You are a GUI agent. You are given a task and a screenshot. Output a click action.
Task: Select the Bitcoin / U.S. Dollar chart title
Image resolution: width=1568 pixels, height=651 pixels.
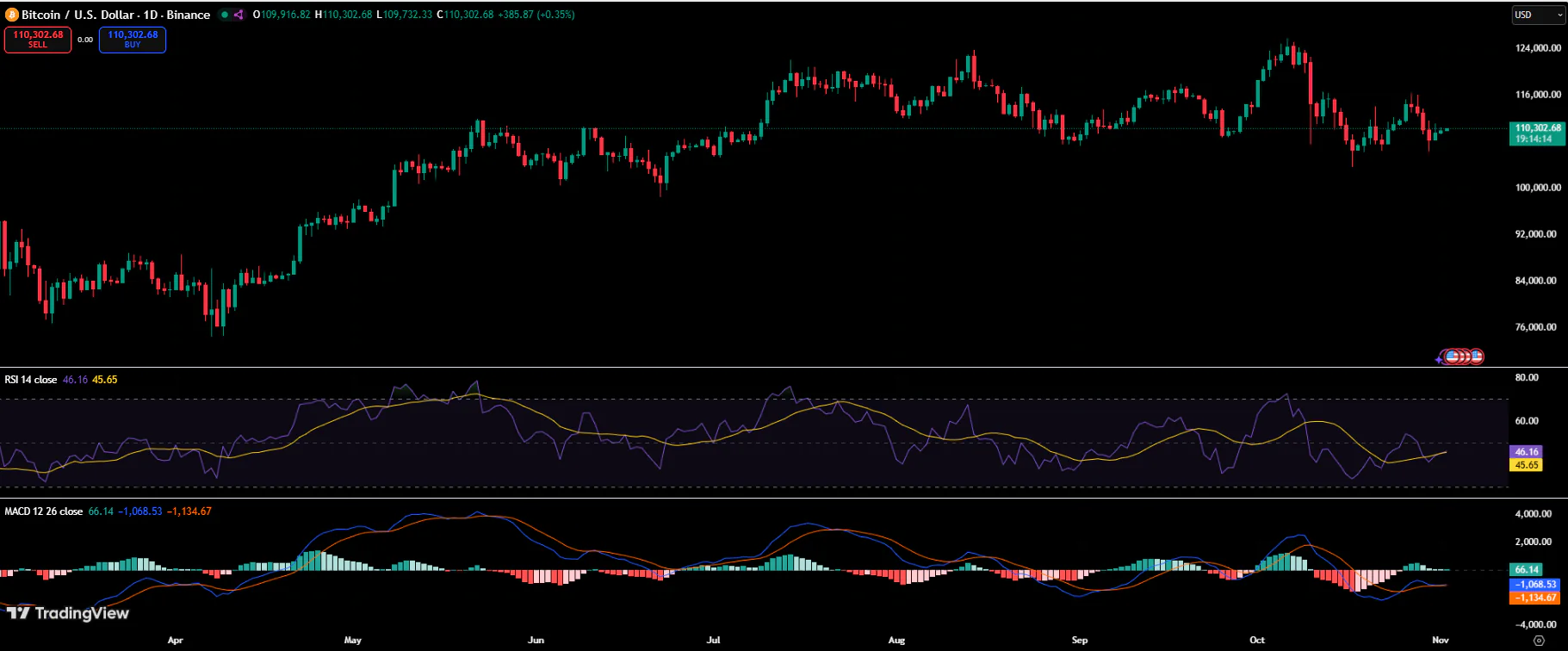tap(115, 15)
